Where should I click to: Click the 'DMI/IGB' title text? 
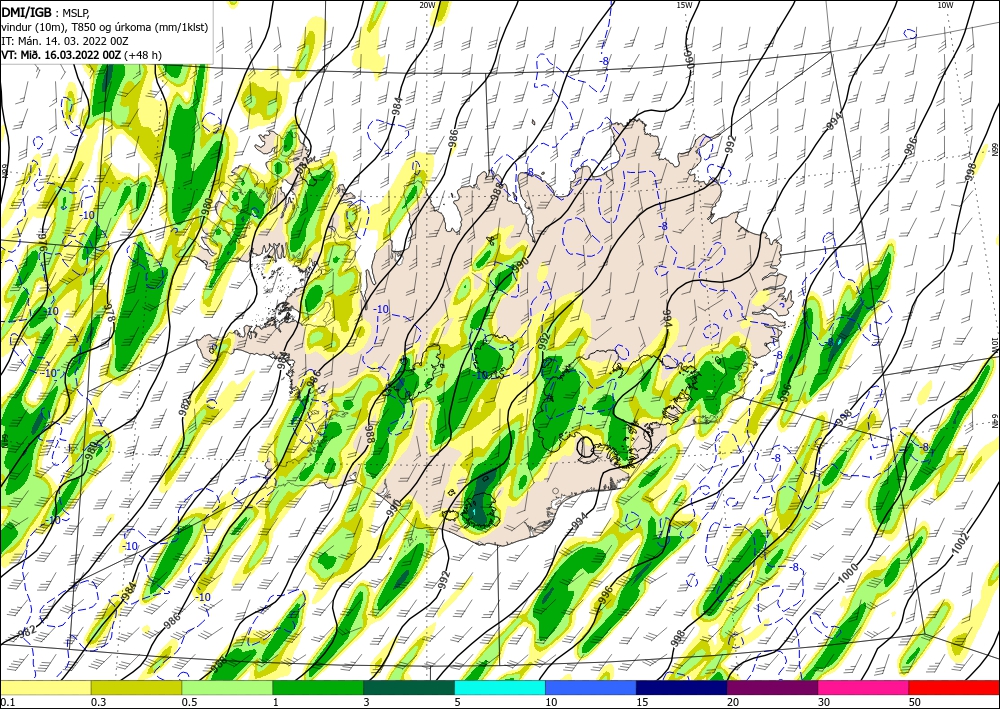[x=27, y=13]
